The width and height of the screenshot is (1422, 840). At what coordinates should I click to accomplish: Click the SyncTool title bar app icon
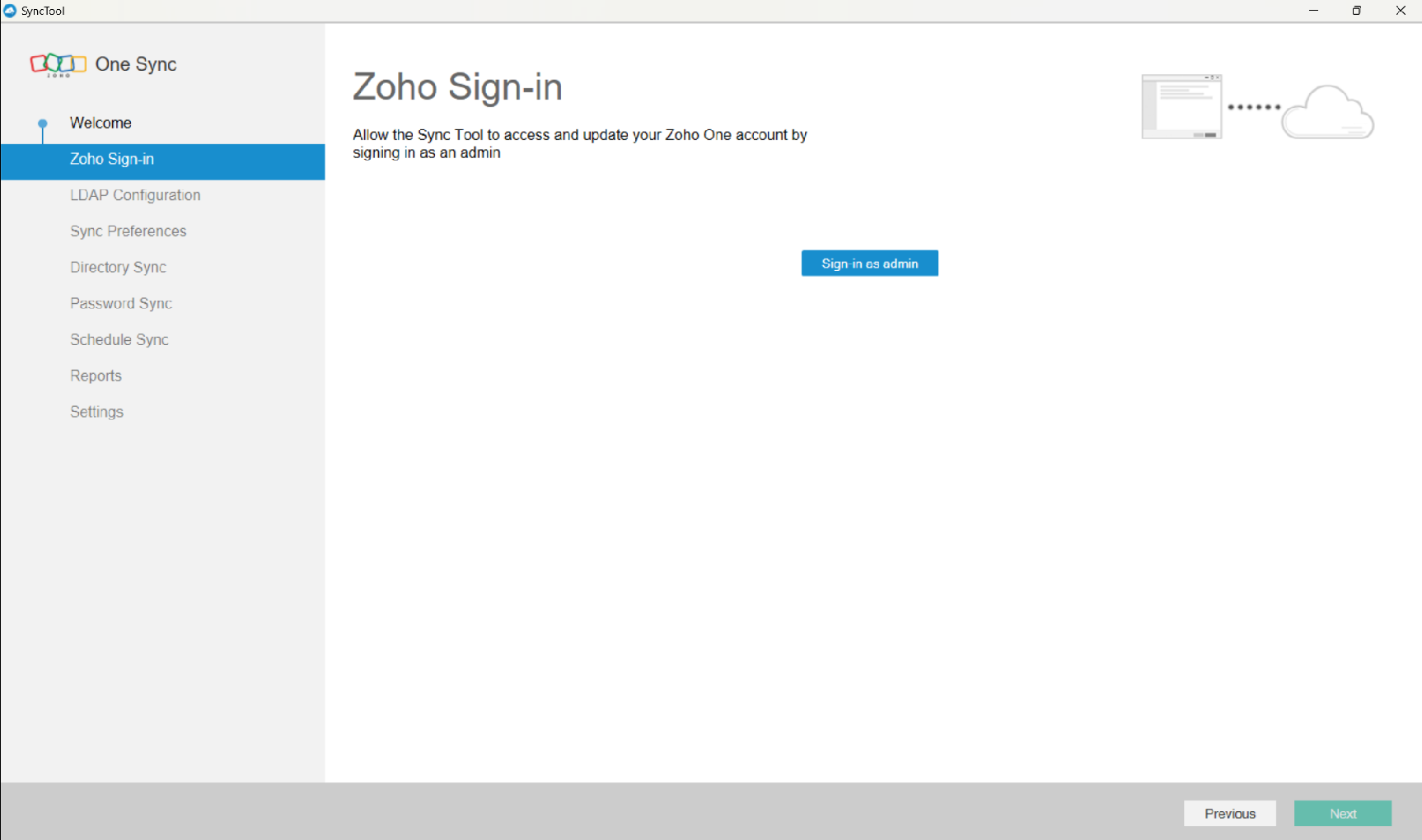point(10,11)
